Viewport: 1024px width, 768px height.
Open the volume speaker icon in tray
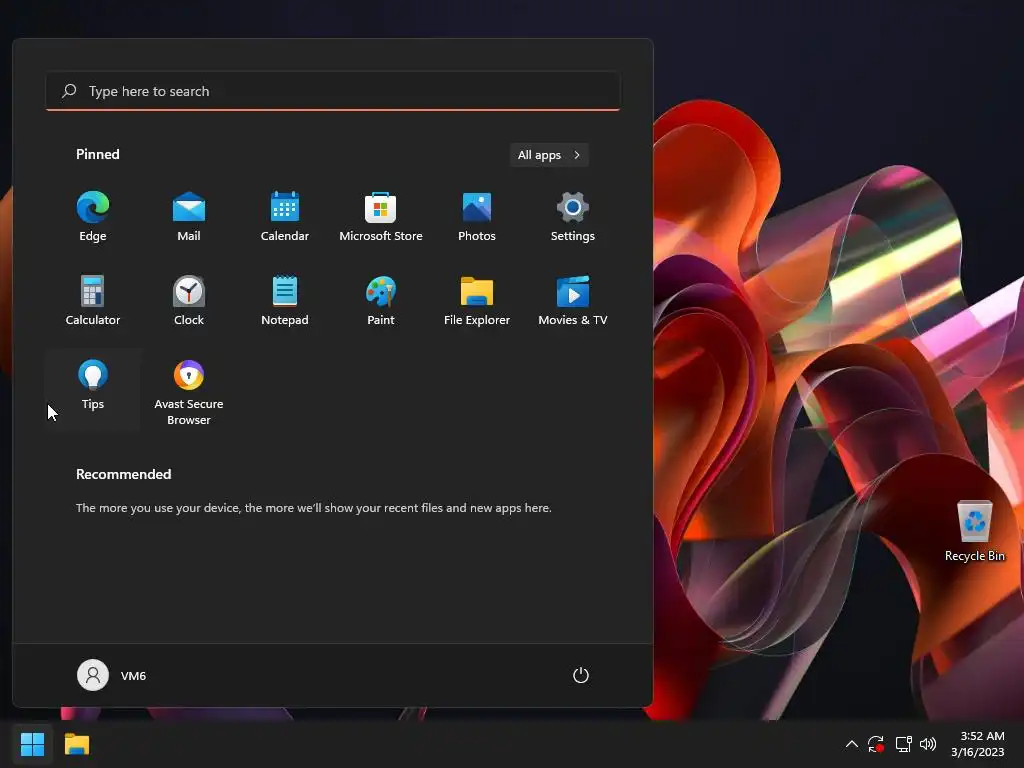point(927,744)
